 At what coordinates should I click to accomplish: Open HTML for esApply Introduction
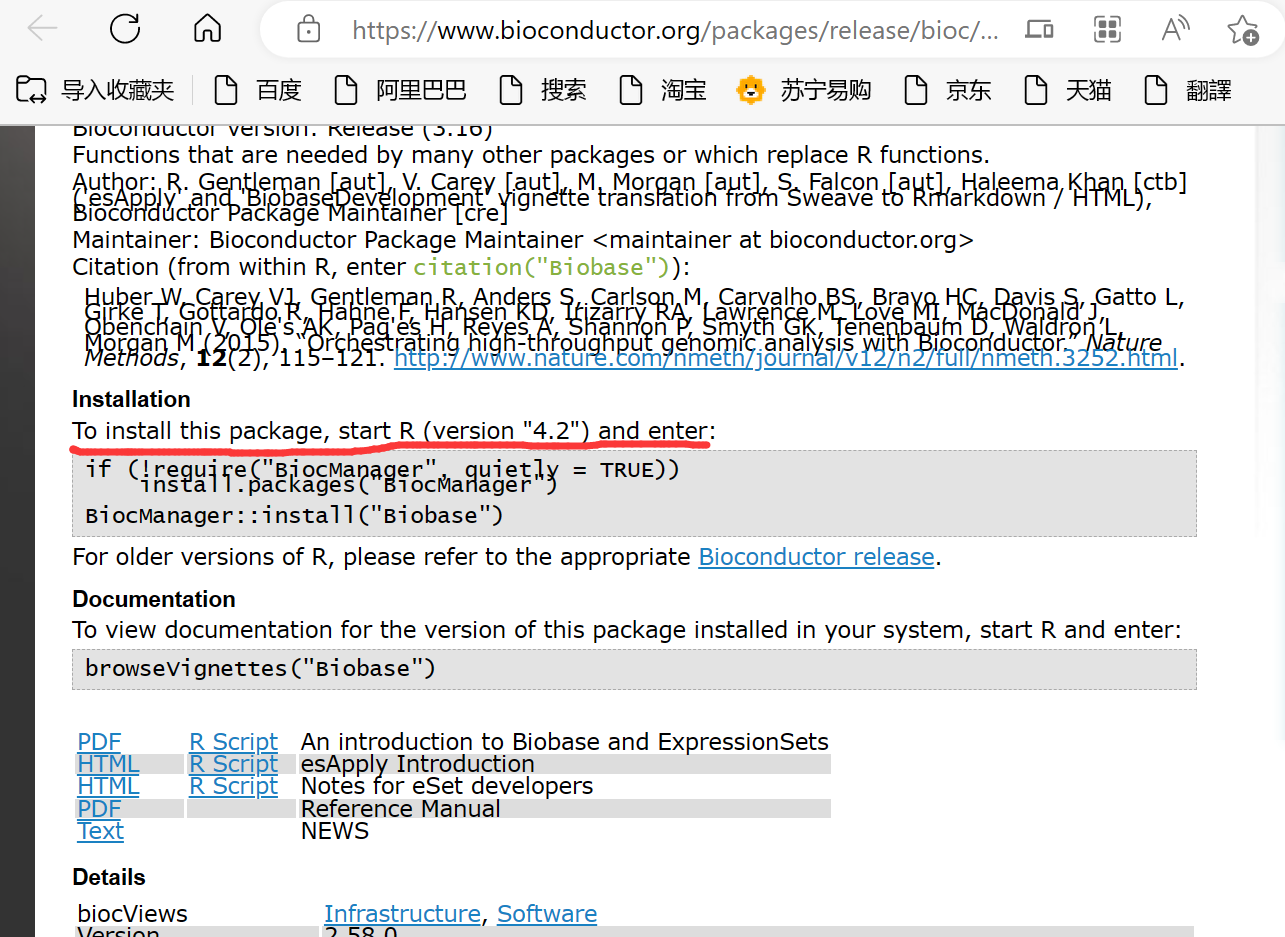[108, 764]
